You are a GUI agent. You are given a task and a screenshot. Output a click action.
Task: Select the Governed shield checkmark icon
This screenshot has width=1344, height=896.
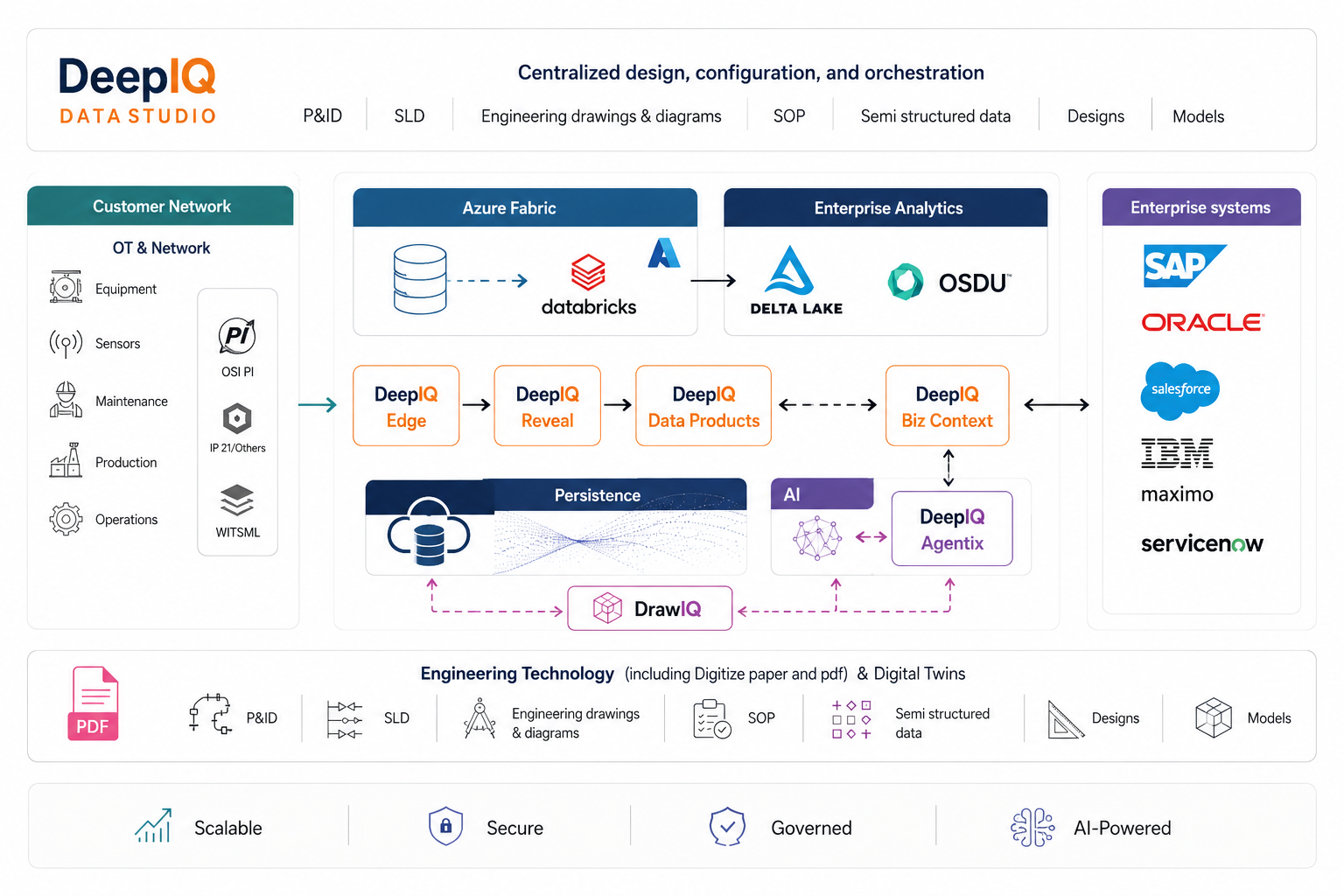[x=727, y=826]
